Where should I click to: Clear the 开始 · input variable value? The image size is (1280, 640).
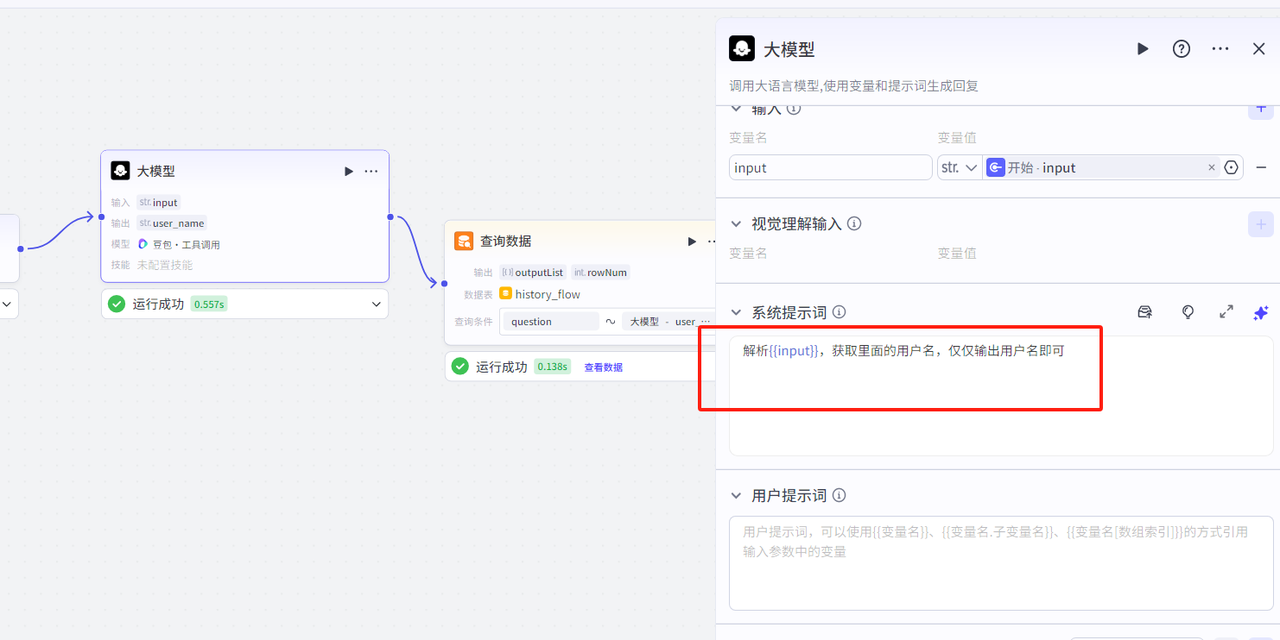coord(1211,168)
